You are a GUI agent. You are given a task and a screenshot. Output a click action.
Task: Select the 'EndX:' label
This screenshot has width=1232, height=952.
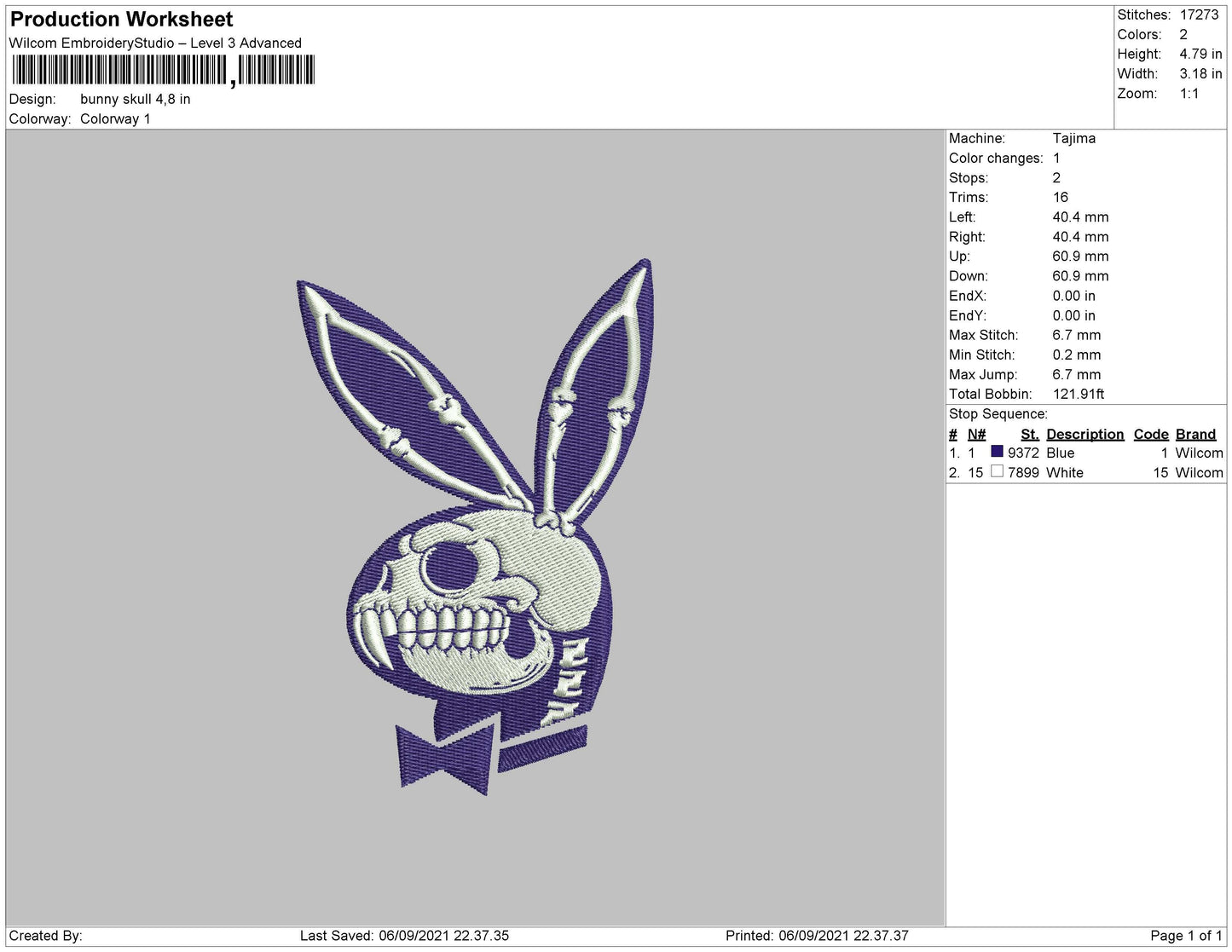(x=968, y=296)
